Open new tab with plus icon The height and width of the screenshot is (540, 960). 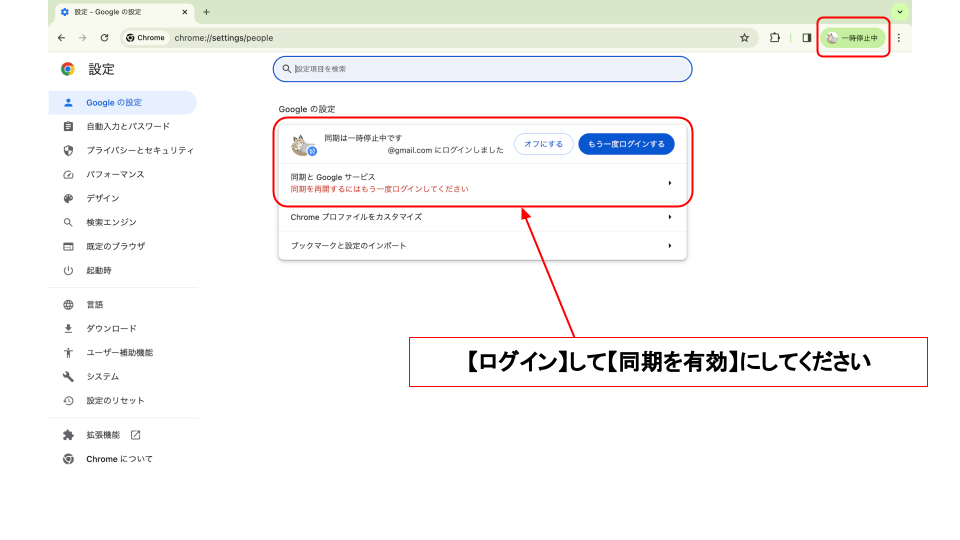pyautogui.click(x=206, y=12)
